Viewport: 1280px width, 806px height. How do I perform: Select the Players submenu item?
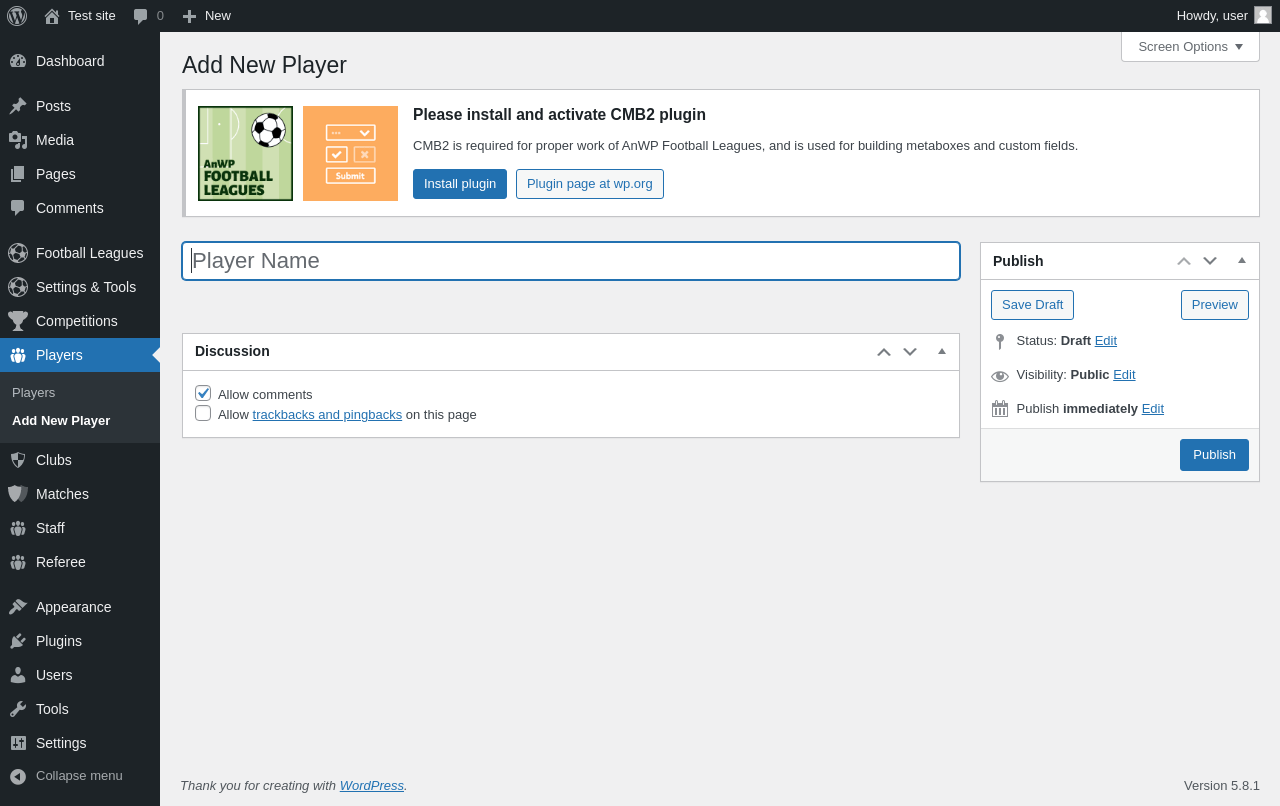(x=34, y=392)
